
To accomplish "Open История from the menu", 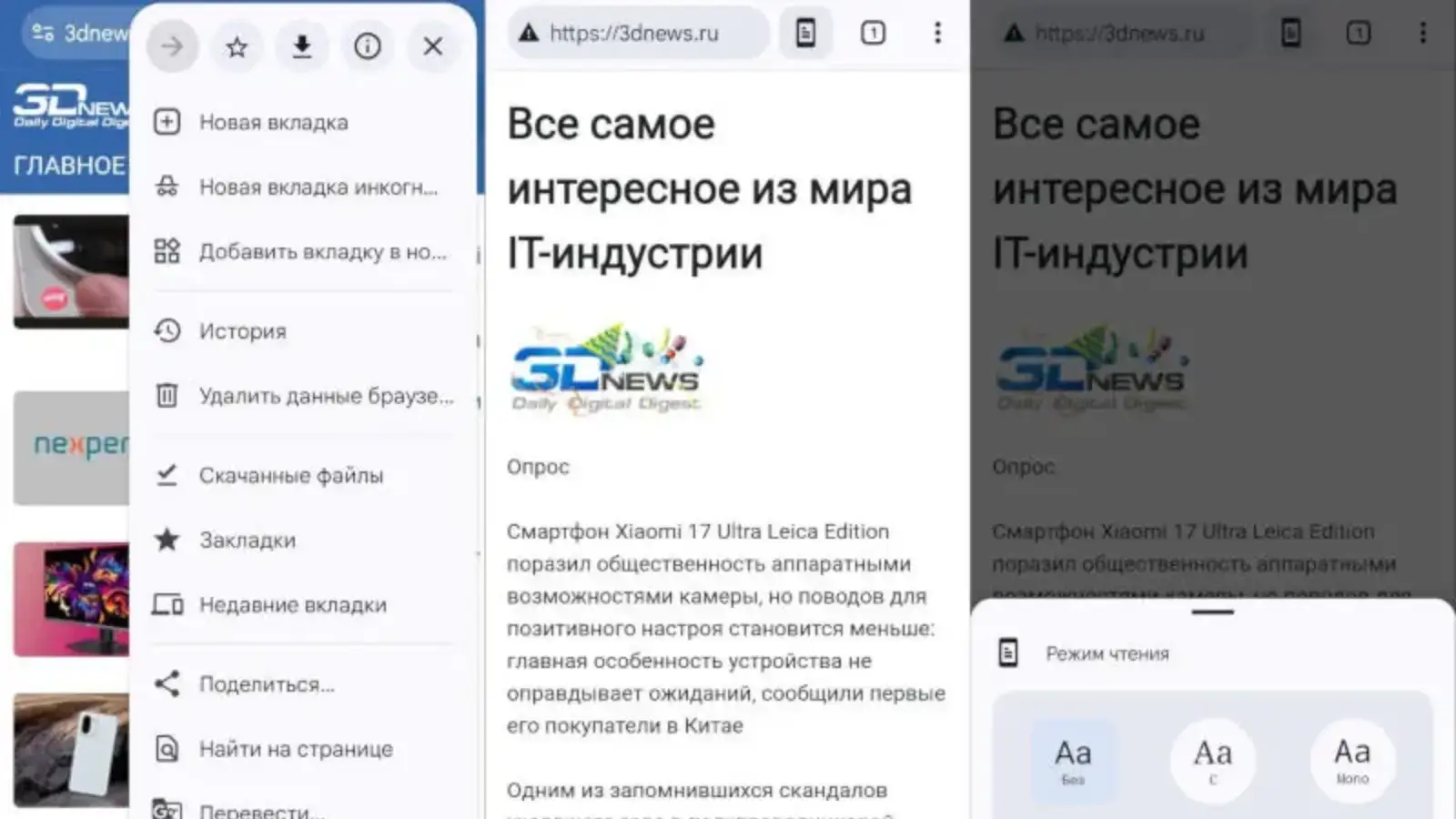I will click(x=242, y=331).
